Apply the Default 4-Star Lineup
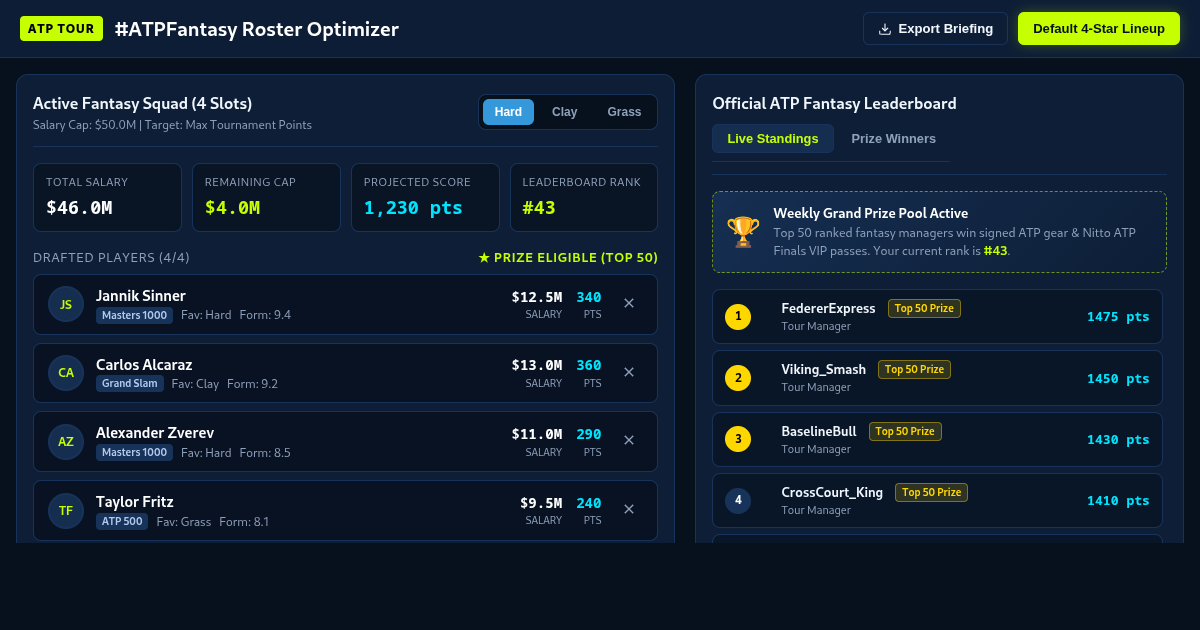 click(x=1099, y=28)
